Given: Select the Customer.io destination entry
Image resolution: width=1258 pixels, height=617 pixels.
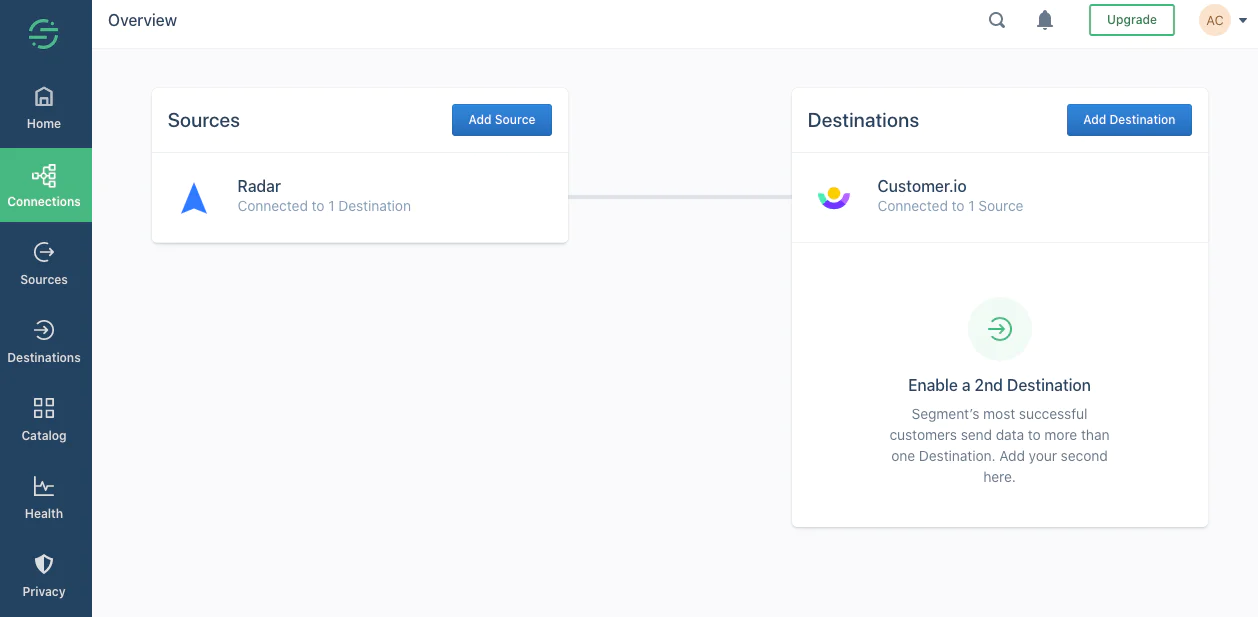Looking at the screenshot, I should 999,197.
